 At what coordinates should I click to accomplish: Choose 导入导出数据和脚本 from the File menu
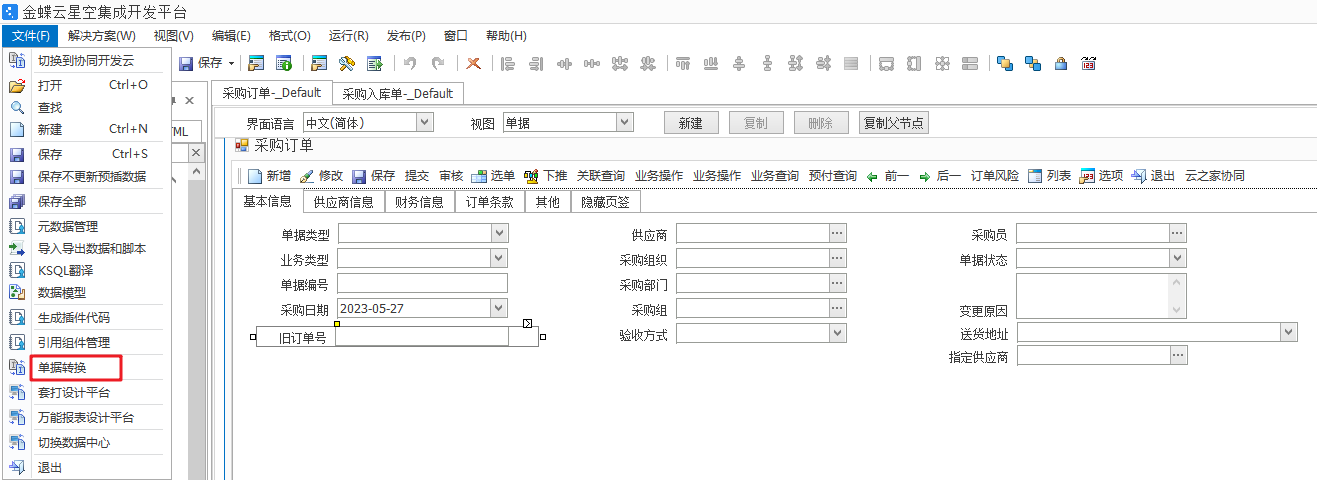tap(86, 248)
